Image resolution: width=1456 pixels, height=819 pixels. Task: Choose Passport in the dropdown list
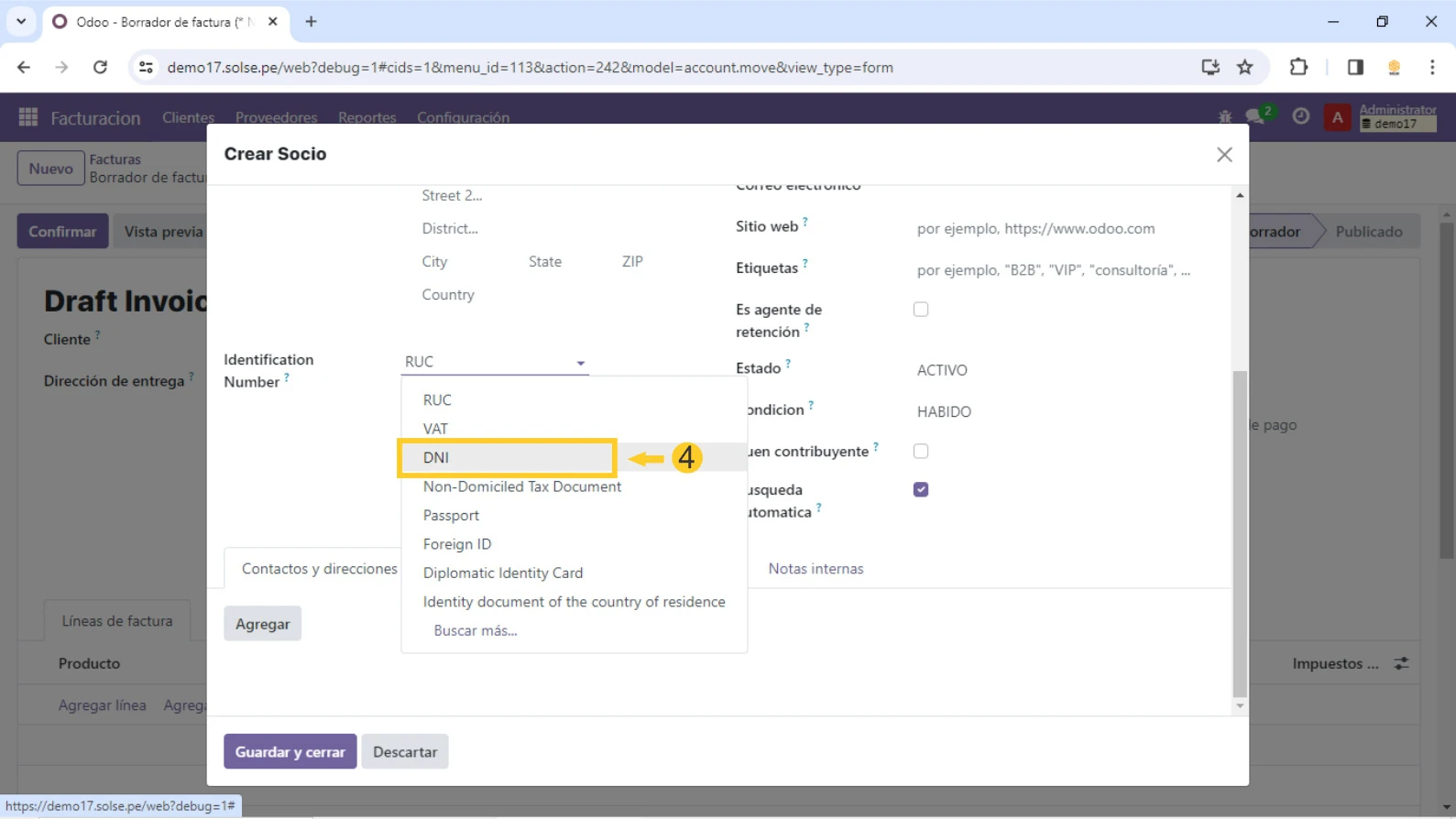pos(451,515)
